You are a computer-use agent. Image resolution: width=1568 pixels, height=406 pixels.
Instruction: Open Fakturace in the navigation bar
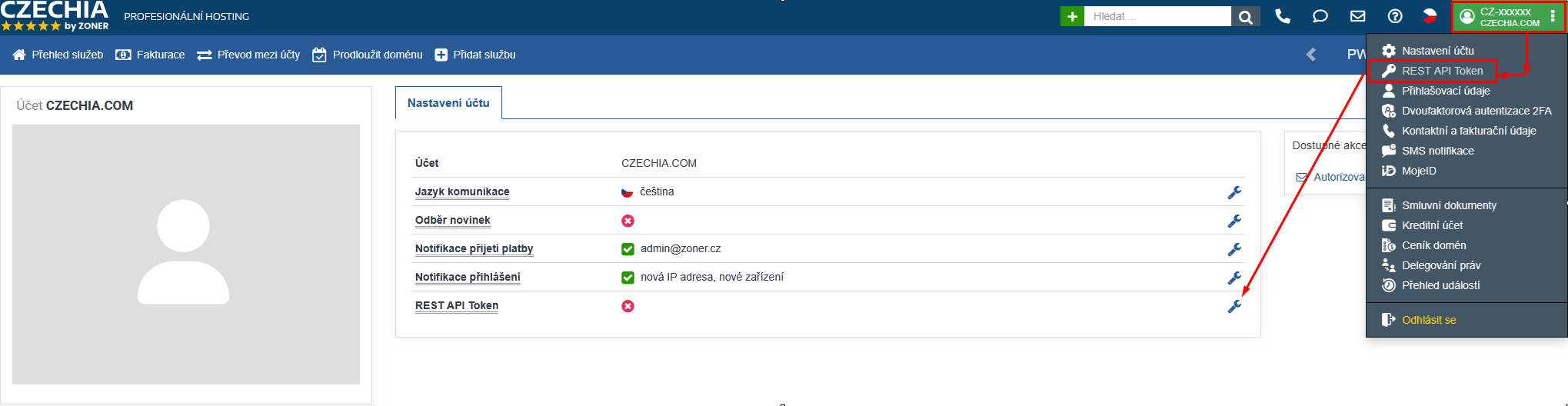151,55
